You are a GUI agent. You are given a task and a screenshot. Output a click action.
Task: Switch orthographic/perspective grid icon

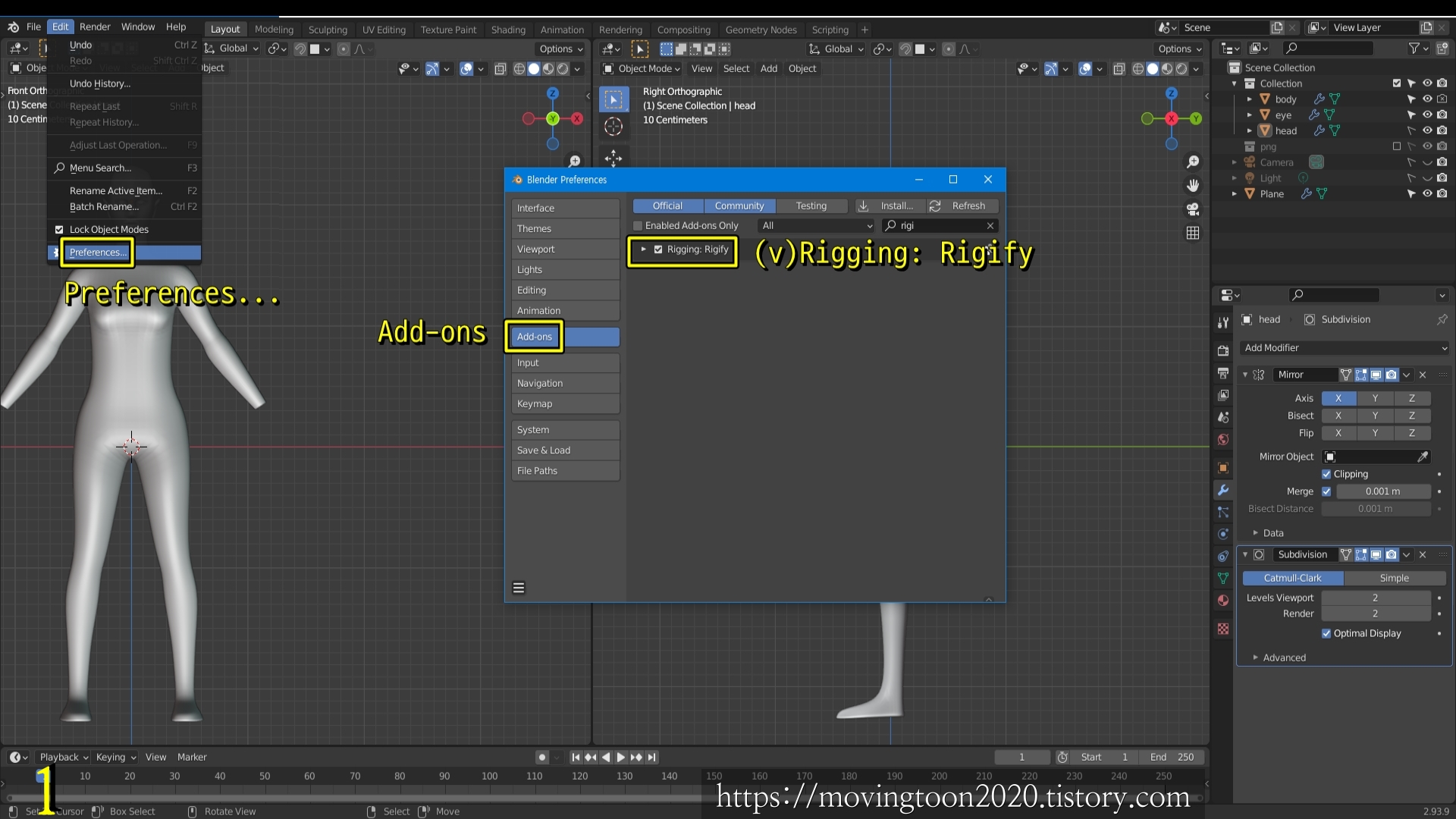[1193, 233]
